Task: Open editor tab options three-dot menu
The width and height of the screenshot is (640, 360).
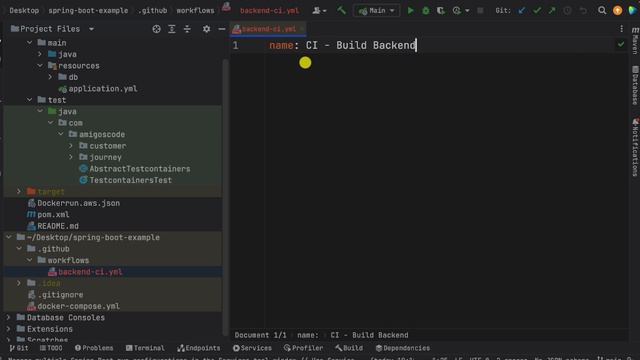Action: pyautogui.click(x=621, y=29)
